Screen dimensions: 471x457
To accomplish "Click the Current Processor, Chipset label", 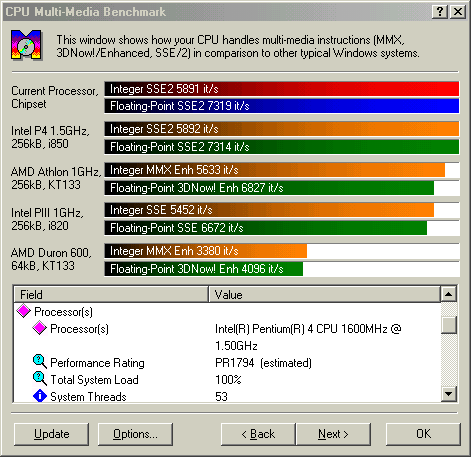I will pos(55,97).
